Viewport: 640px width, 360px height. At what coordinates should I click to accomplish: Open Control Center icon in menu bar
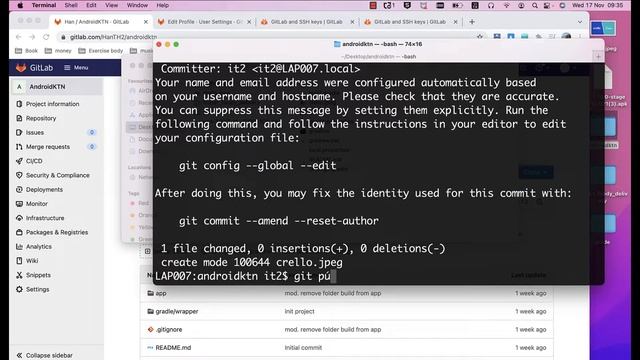(547, 5)
